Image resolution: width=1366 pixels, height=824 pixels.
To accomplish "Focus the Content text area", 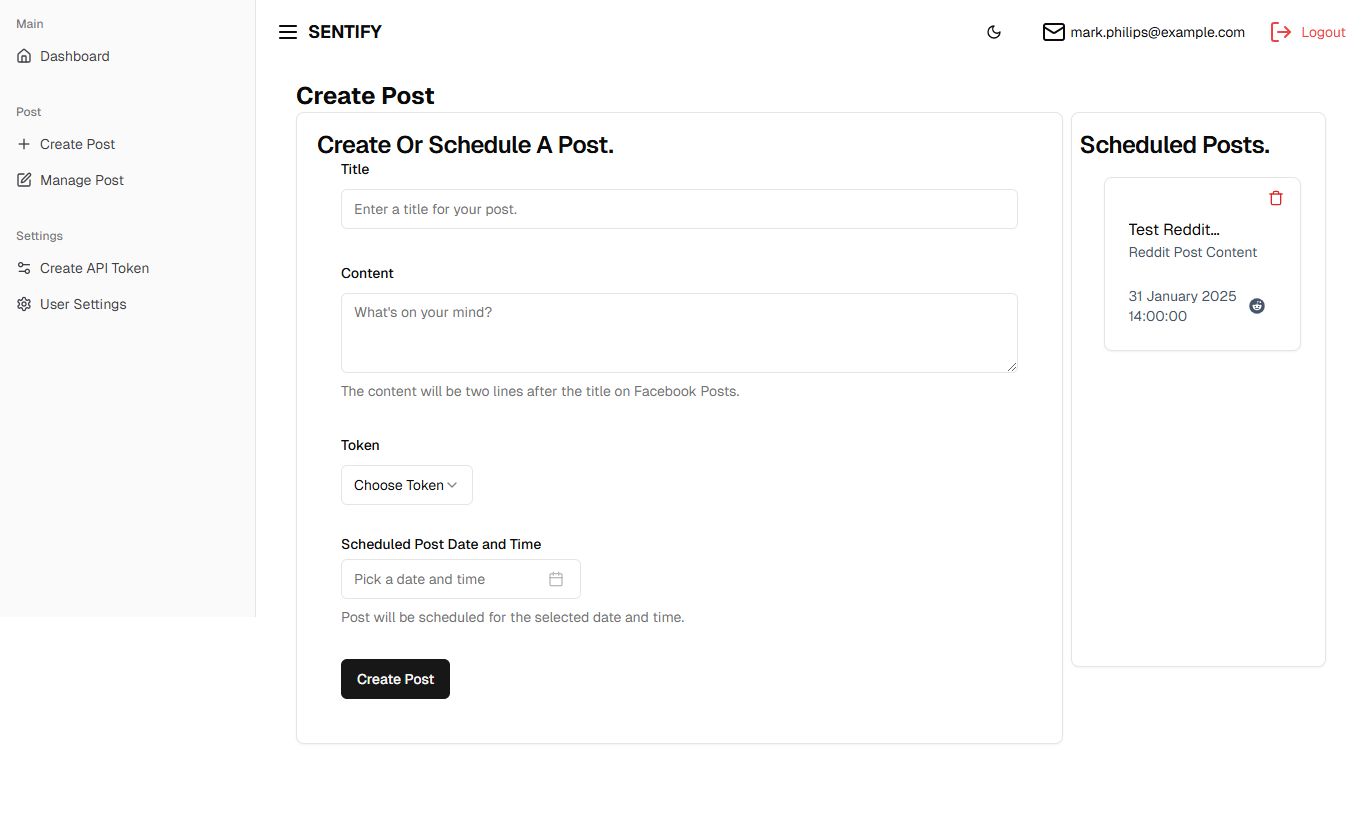I will click(x=679, y=332).
